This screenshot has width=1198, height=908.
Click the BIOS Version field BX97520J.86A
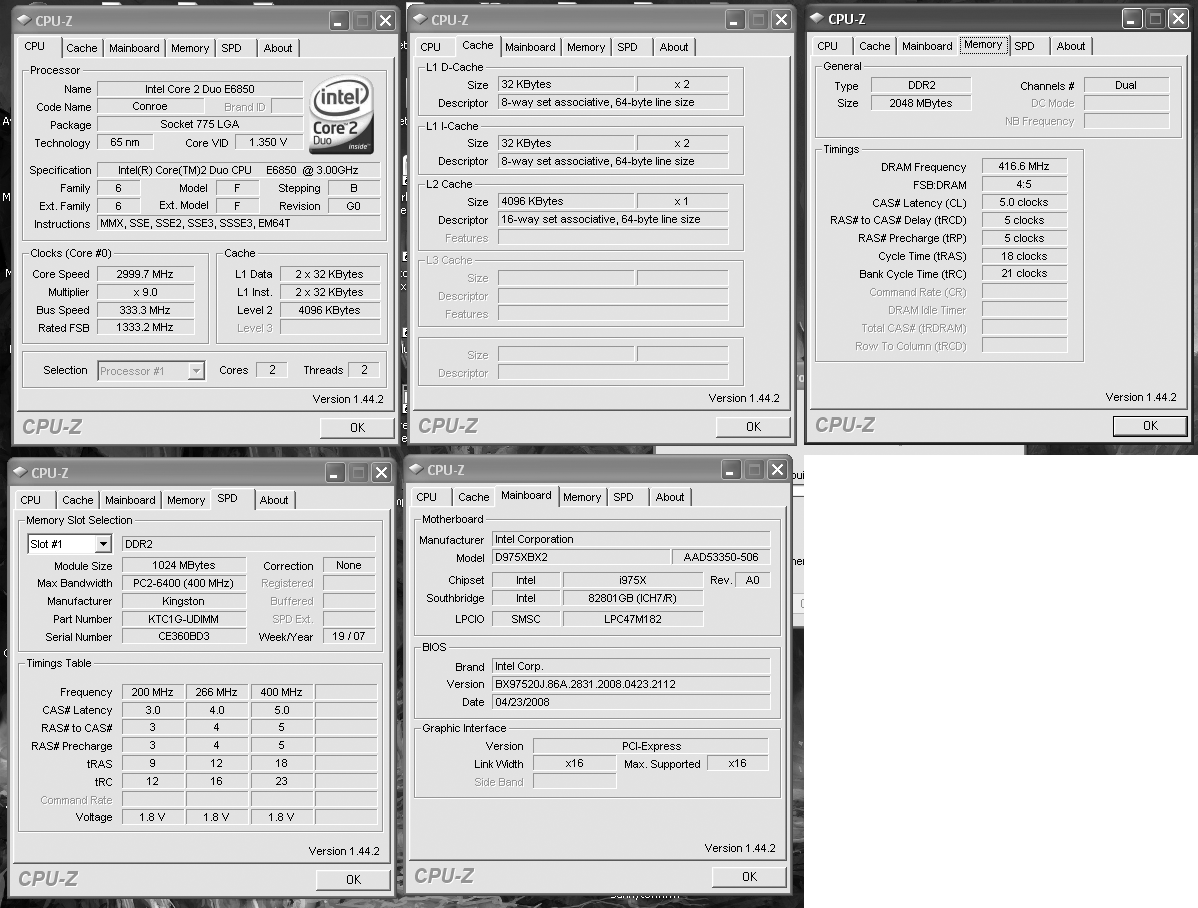pyautogui.click(x=631, y=684)
